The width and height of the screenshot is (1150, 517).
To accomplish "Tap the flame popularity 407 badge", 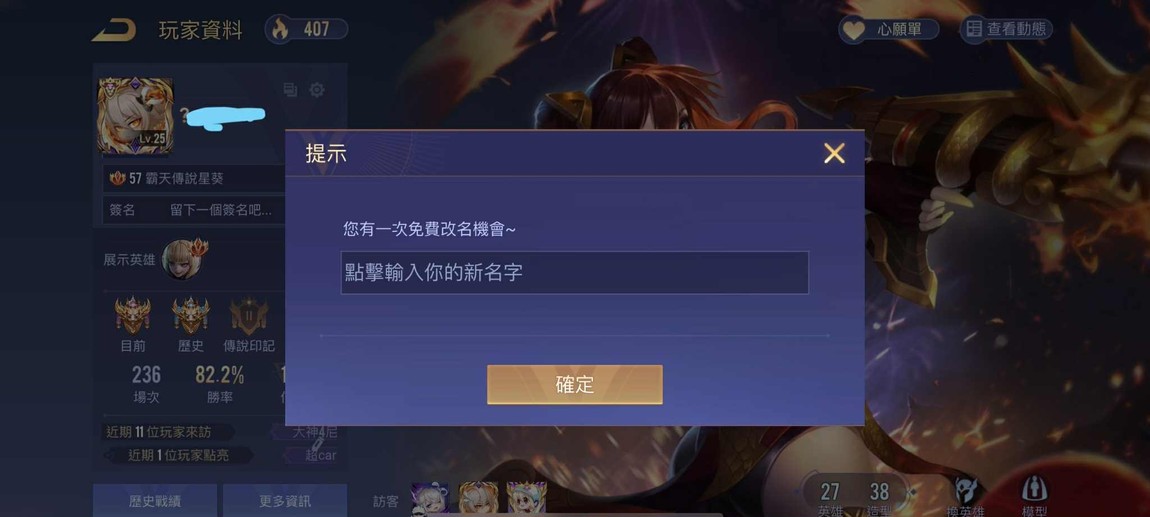I will click(307, 29).
